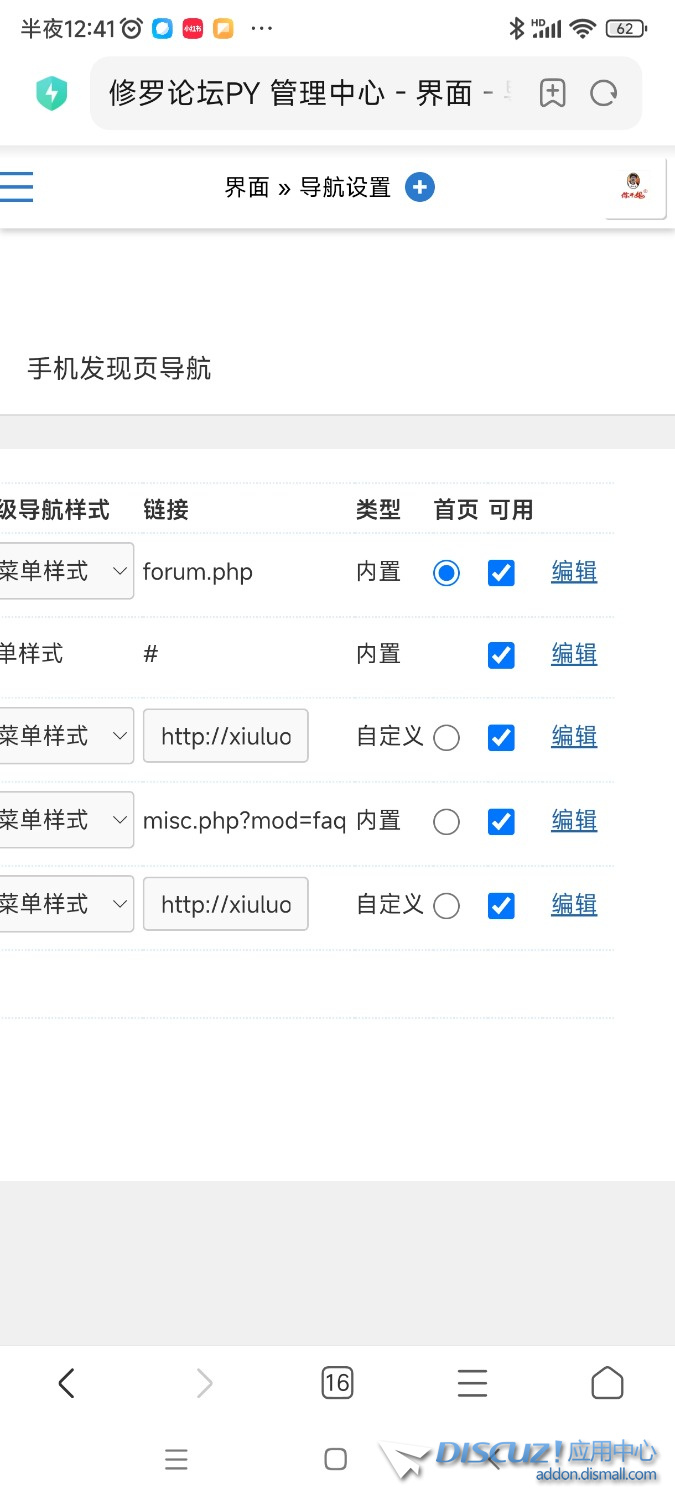675x1500 pixels.
Task: Tap the blue plus icon beside 导航设置
Action: point(420,187)
